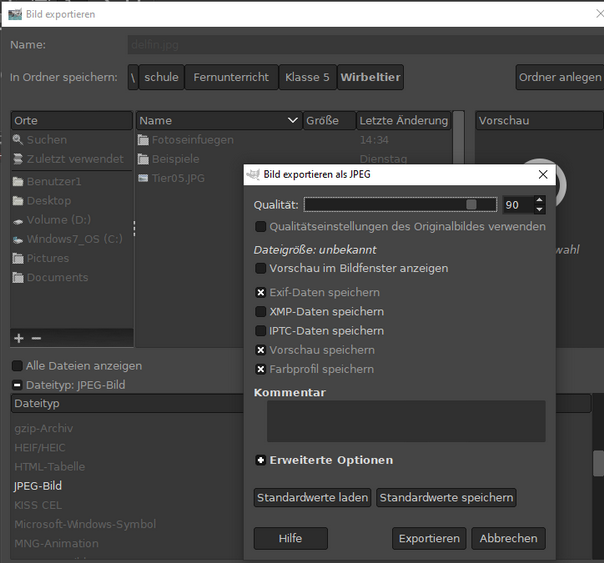Click the Standardwerte laden button
604x563 pixels.
coord(313,498)
